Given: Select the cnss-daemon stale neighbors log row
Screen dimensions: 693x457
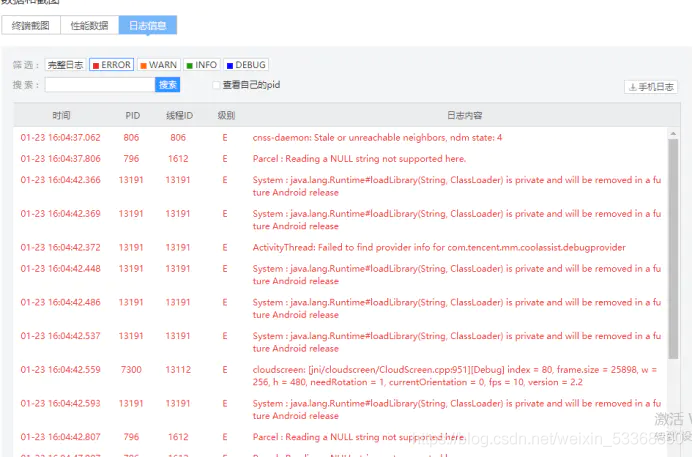Looking at the screenshot, I should tap(340, 137).
